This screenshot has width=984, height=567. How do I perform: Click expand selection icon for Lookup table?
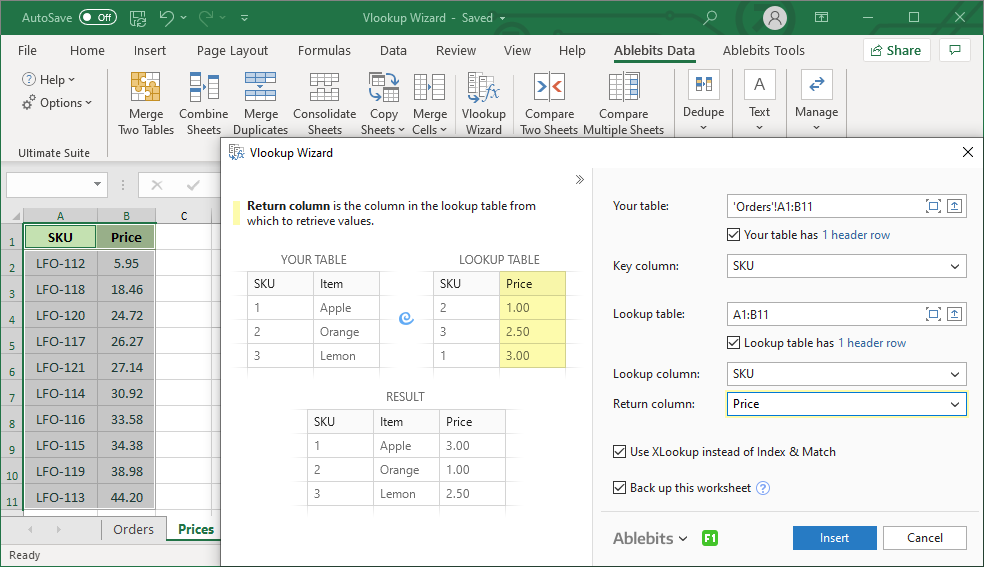coord(933,314)
